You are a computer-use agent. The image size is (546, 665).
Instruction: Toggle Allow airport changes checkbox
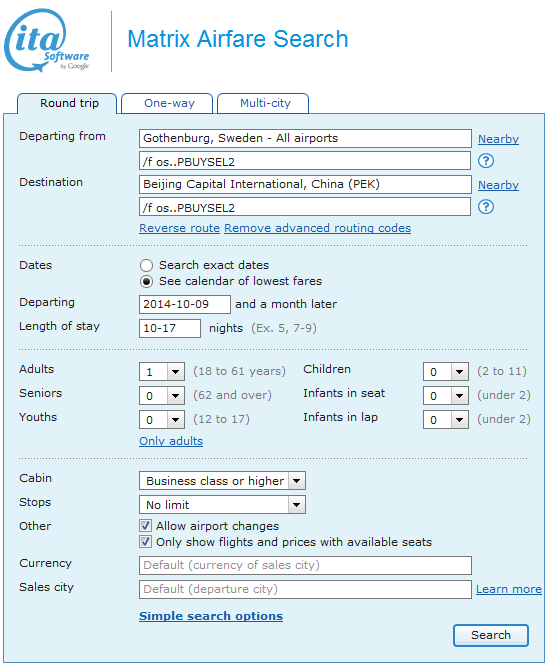(145, 526)
